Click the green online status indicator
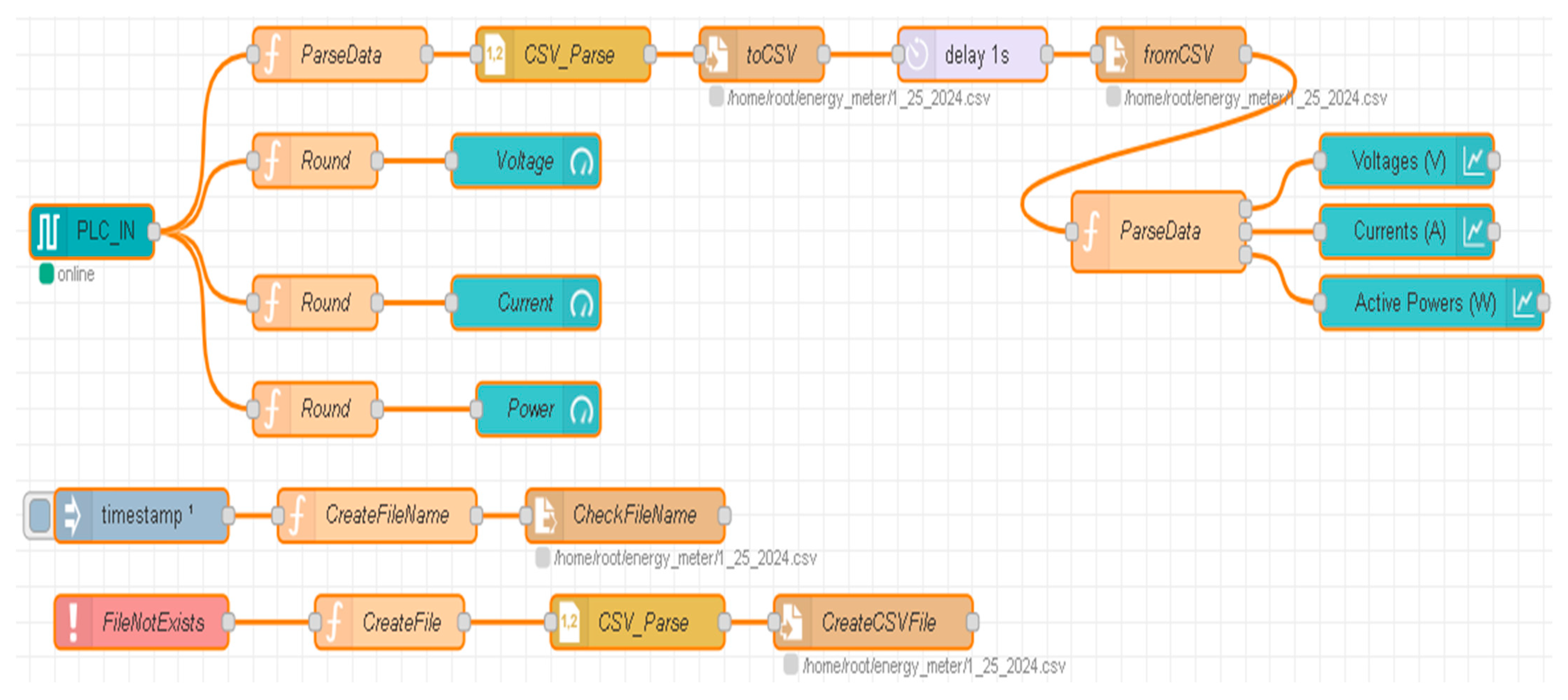The width and height of the screenshot is (1568, 700). (46, 274)
